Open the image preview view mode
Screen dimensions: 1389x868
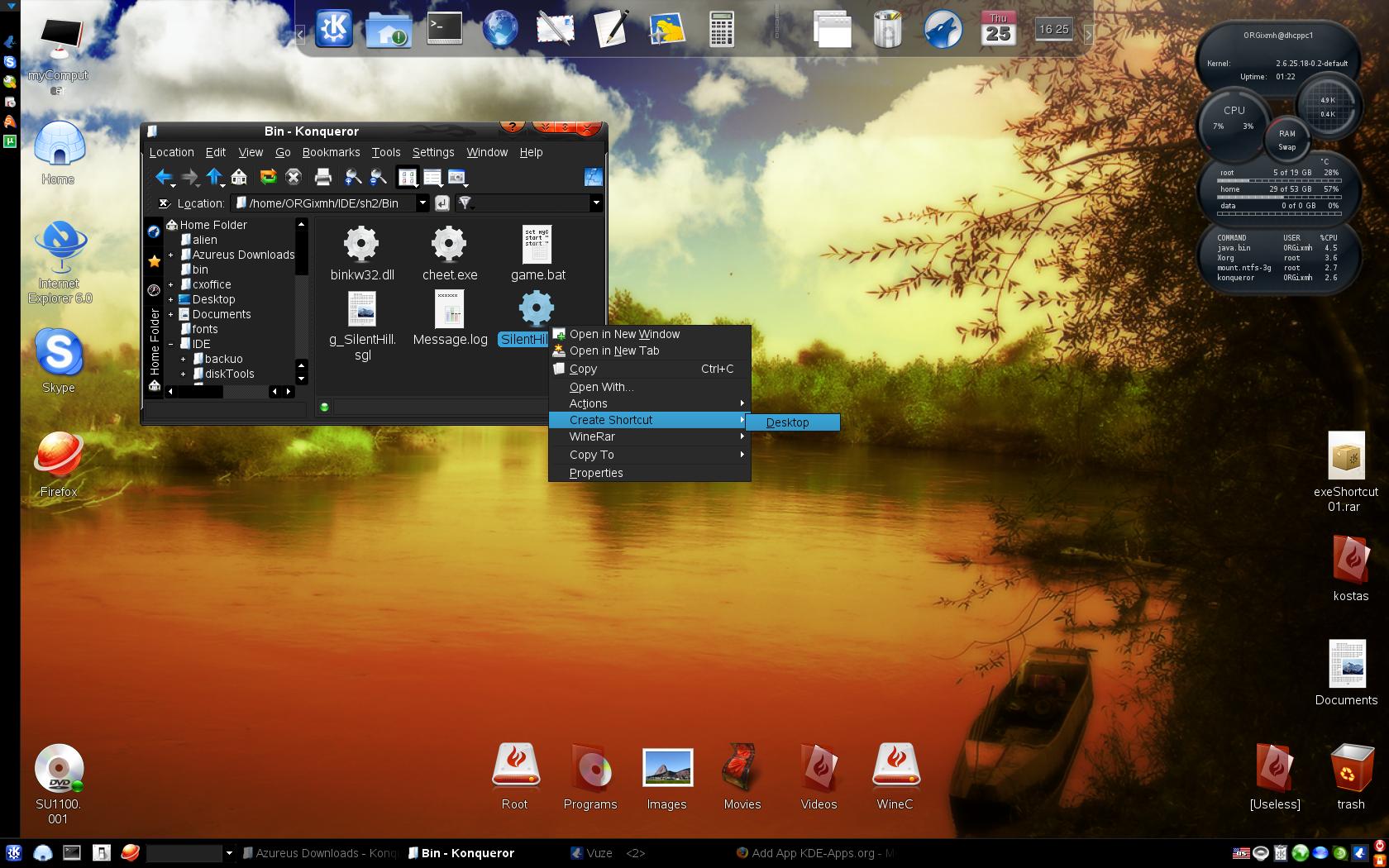(x=457, y=177)
